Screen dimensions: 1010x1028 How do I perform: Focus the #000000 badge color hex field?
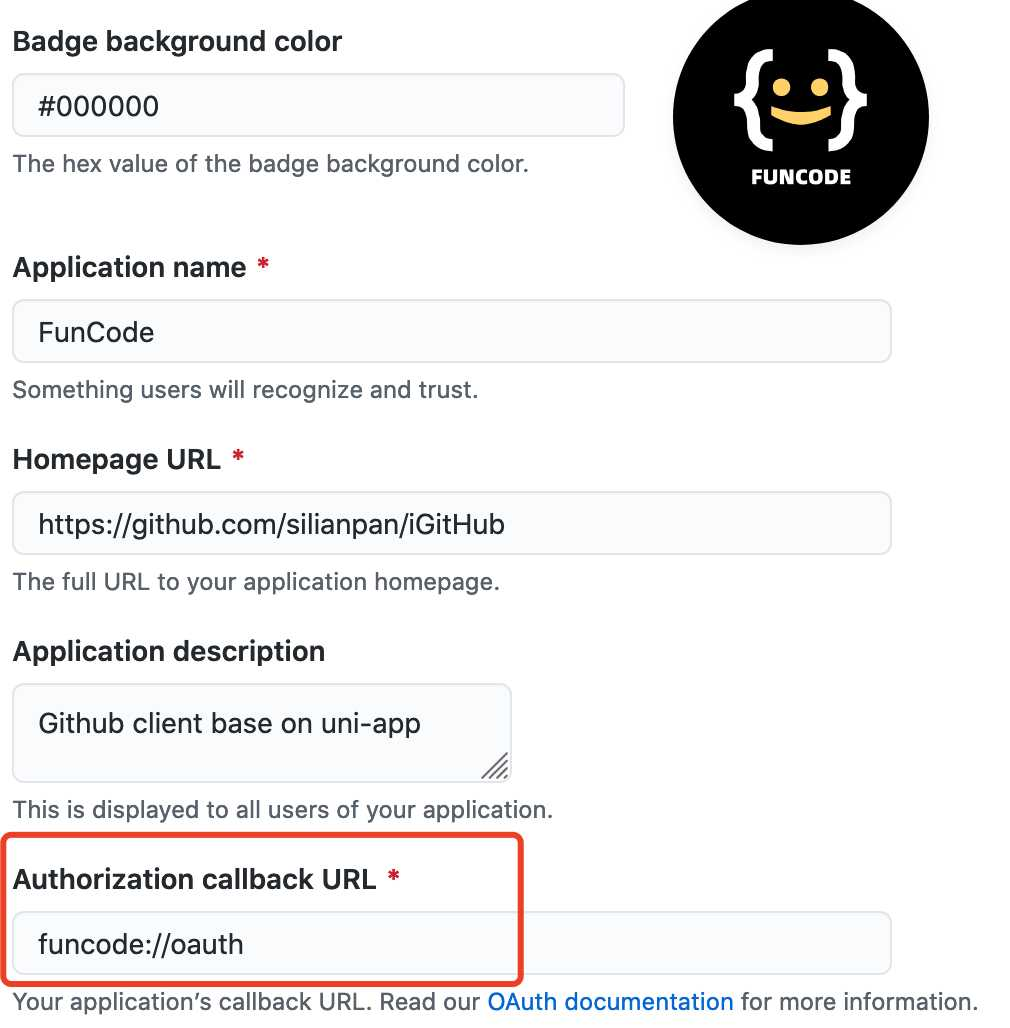[x=318, y=105]
